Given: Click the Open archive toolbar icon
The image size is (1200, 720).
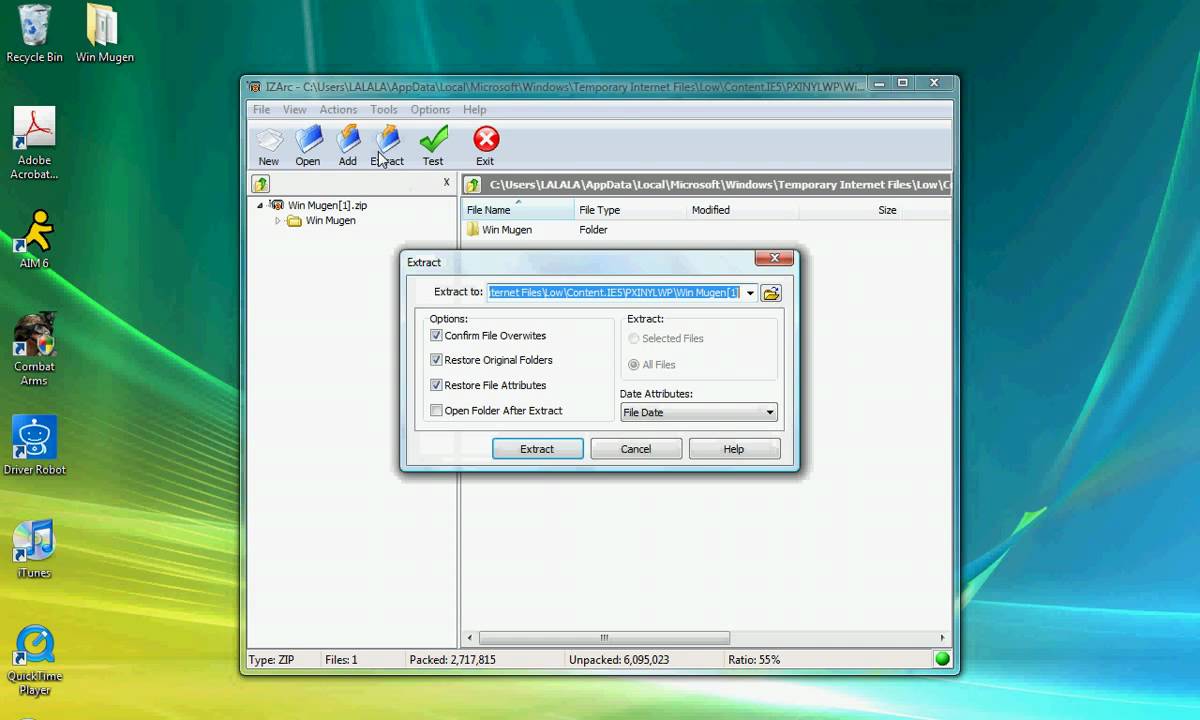Looking at the screenshot, I should (x=308, y=146).
